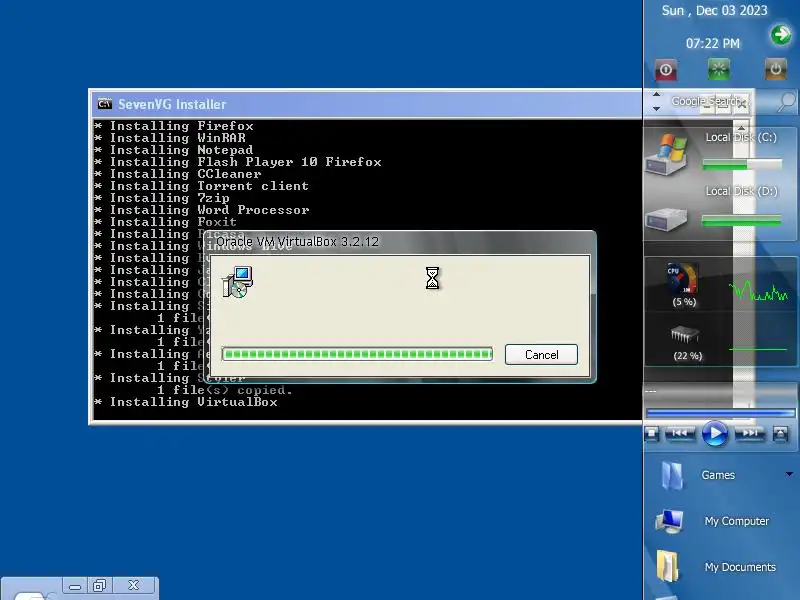Close the bottom-left mini window
The height and width of the screenshot is (600, 800).
[134, 586]
